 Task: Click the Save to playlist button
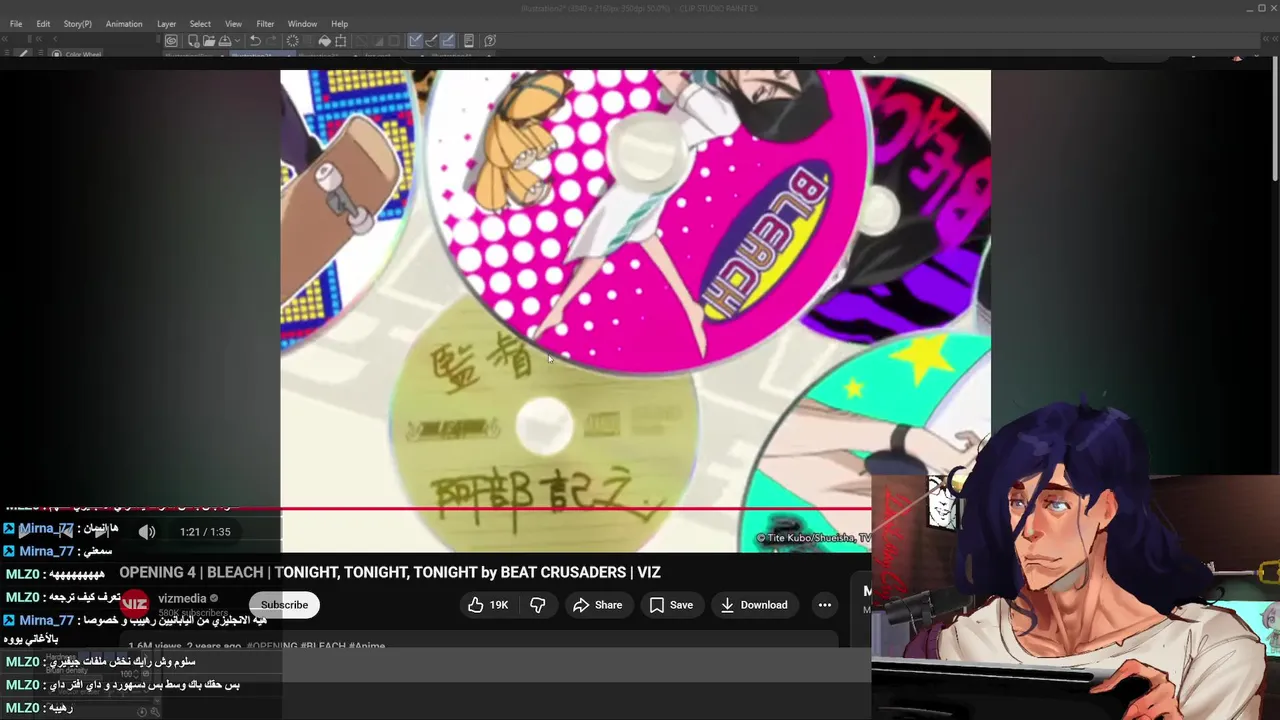pos(671,605)
